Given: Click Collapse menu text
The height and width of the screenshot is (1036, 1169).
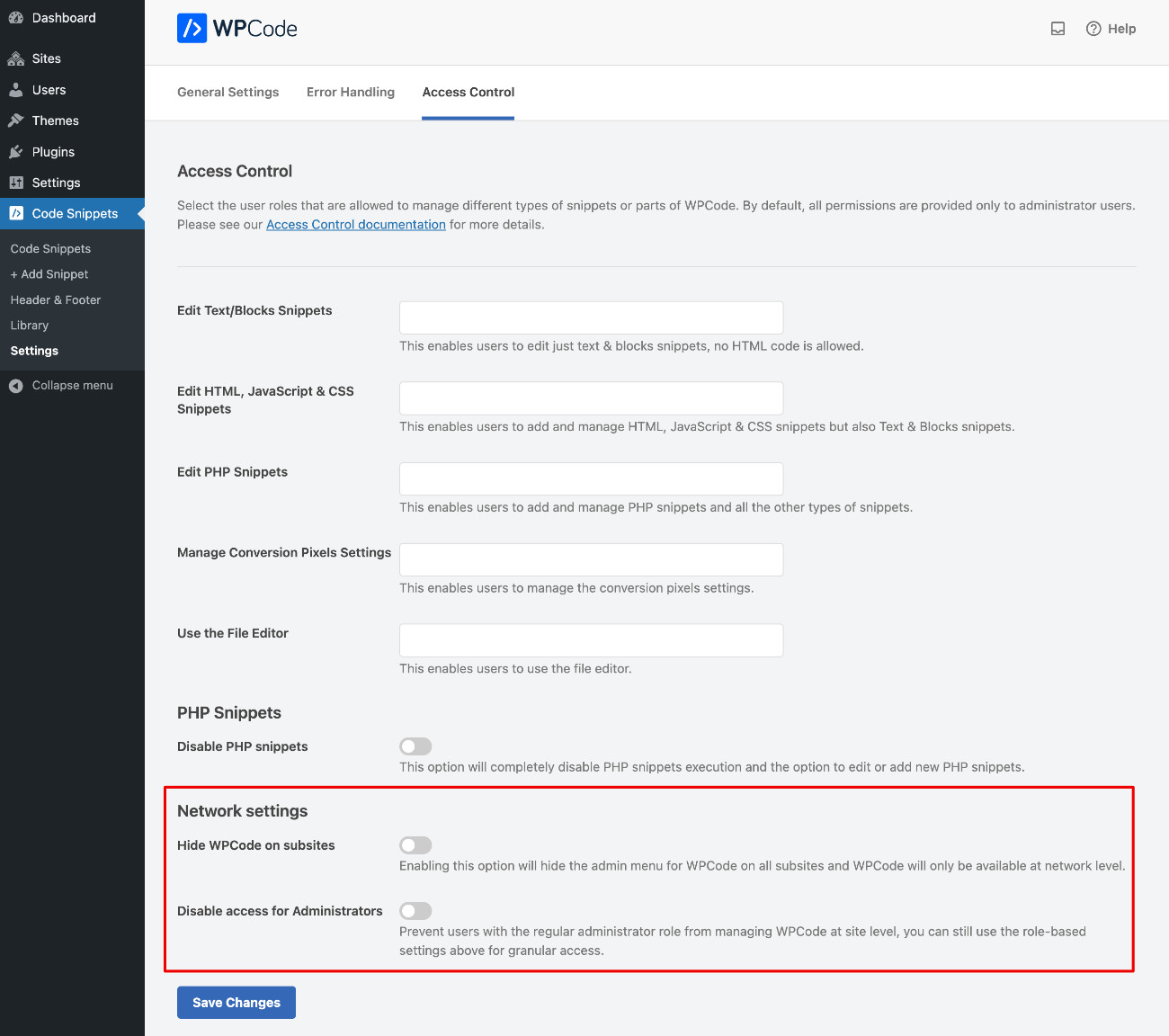Looking at the screenshot, I should tap(73, 386).
